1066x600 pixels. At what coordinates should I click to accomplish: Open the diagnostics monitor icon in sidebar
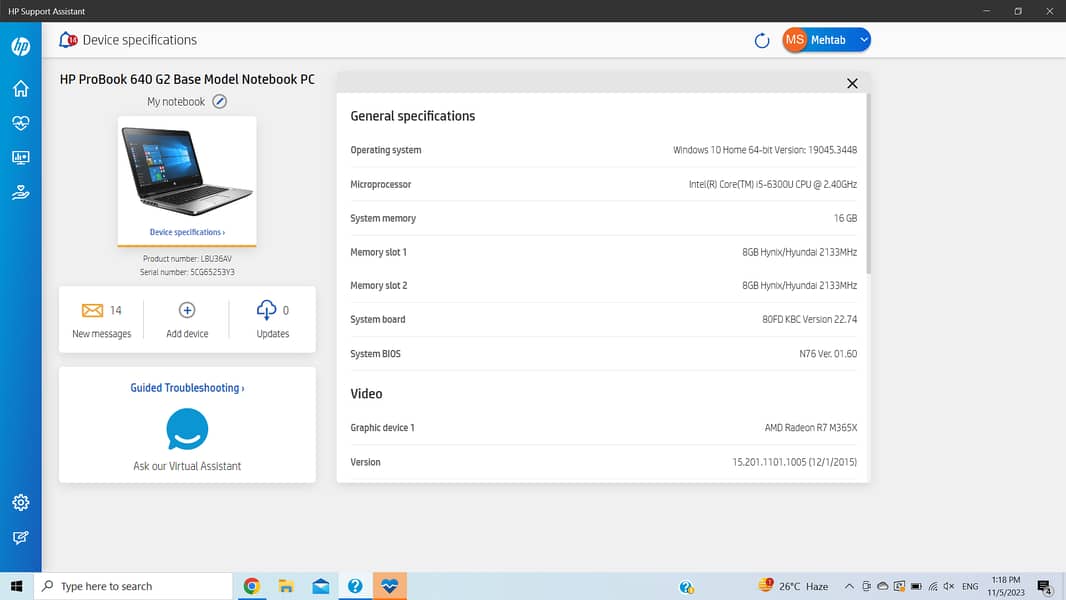coord(20,158)
